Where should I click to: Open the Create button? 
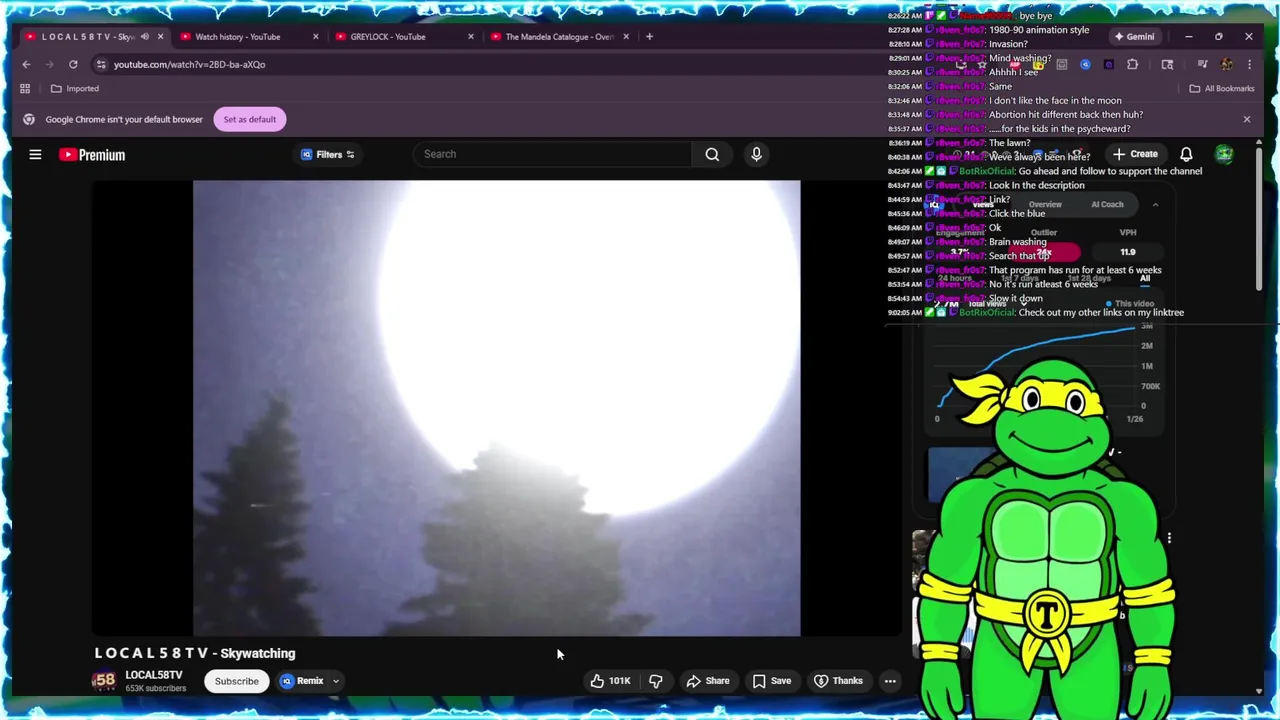pyautogui.click(x=1134, y=155)
